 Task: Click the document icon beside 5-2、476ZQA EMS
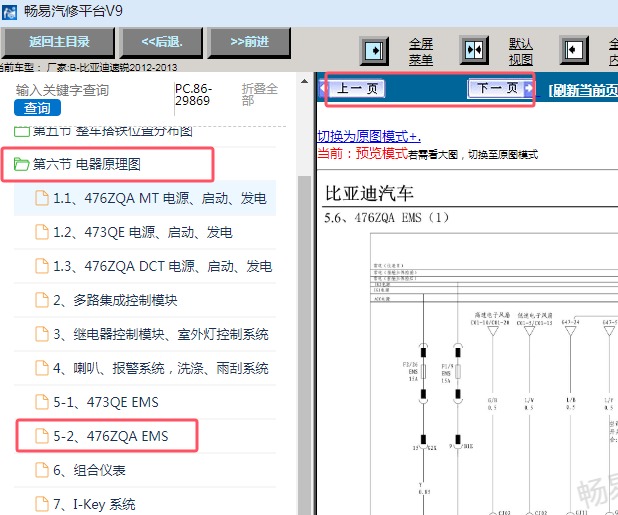click(42, 436)
